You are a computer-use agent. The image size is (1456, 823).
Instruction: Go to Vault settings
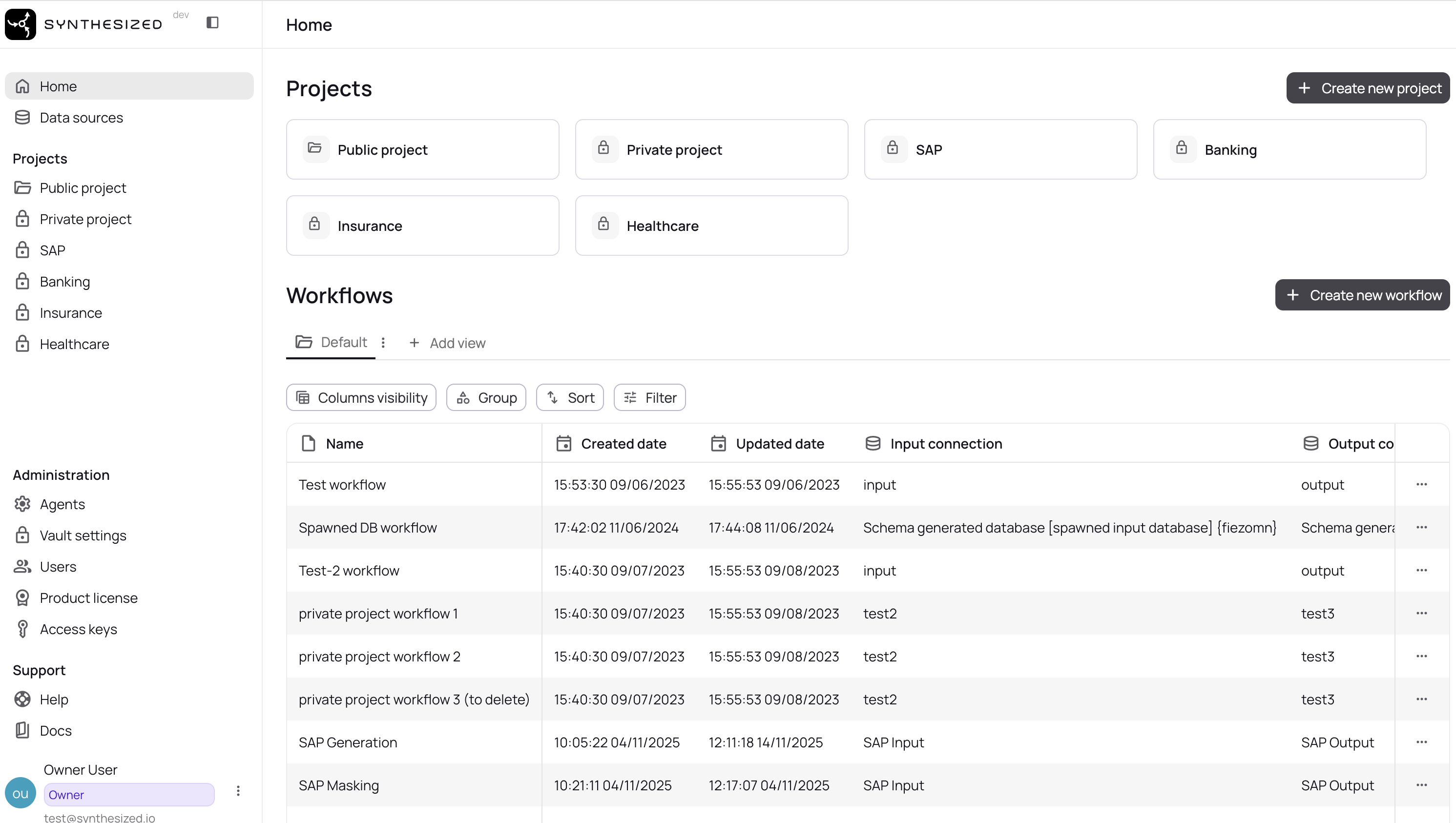click(x=83, y=535)
